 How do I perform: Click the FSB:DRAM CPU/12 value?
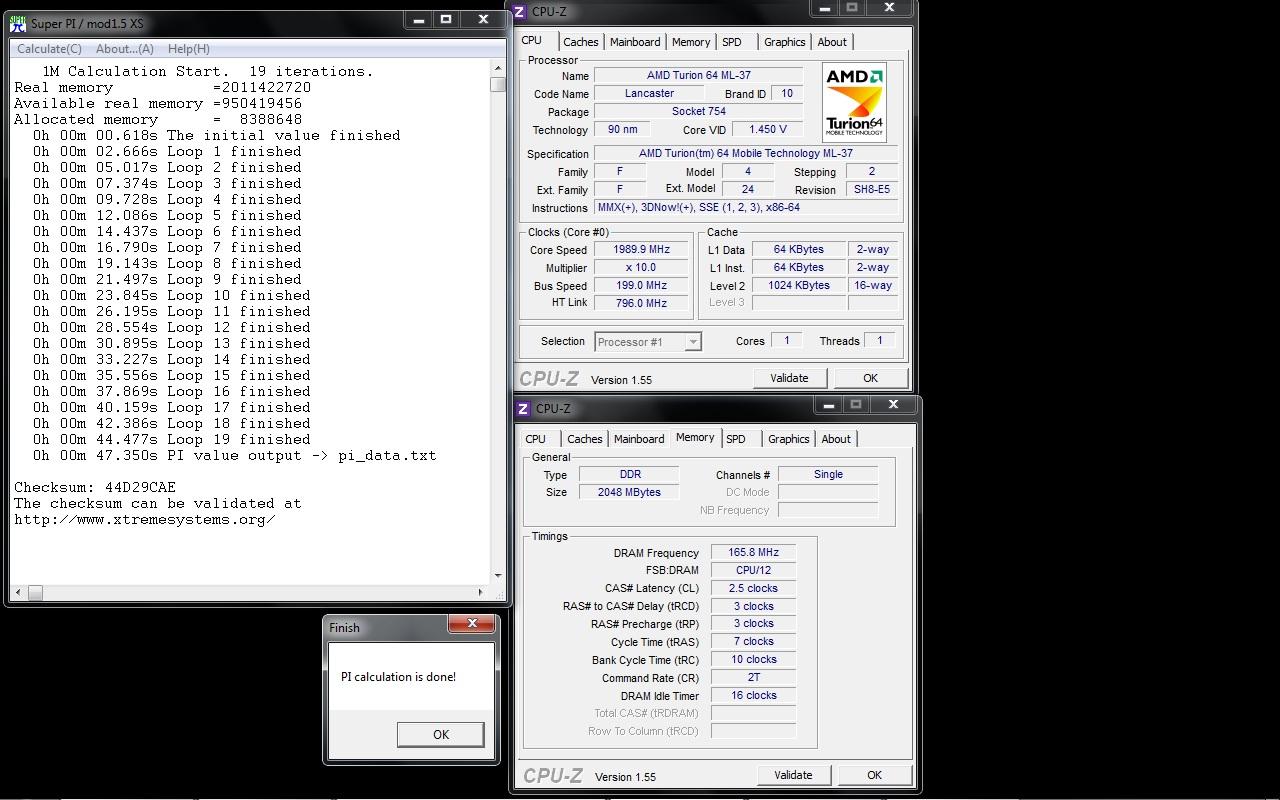click(753, 570)
